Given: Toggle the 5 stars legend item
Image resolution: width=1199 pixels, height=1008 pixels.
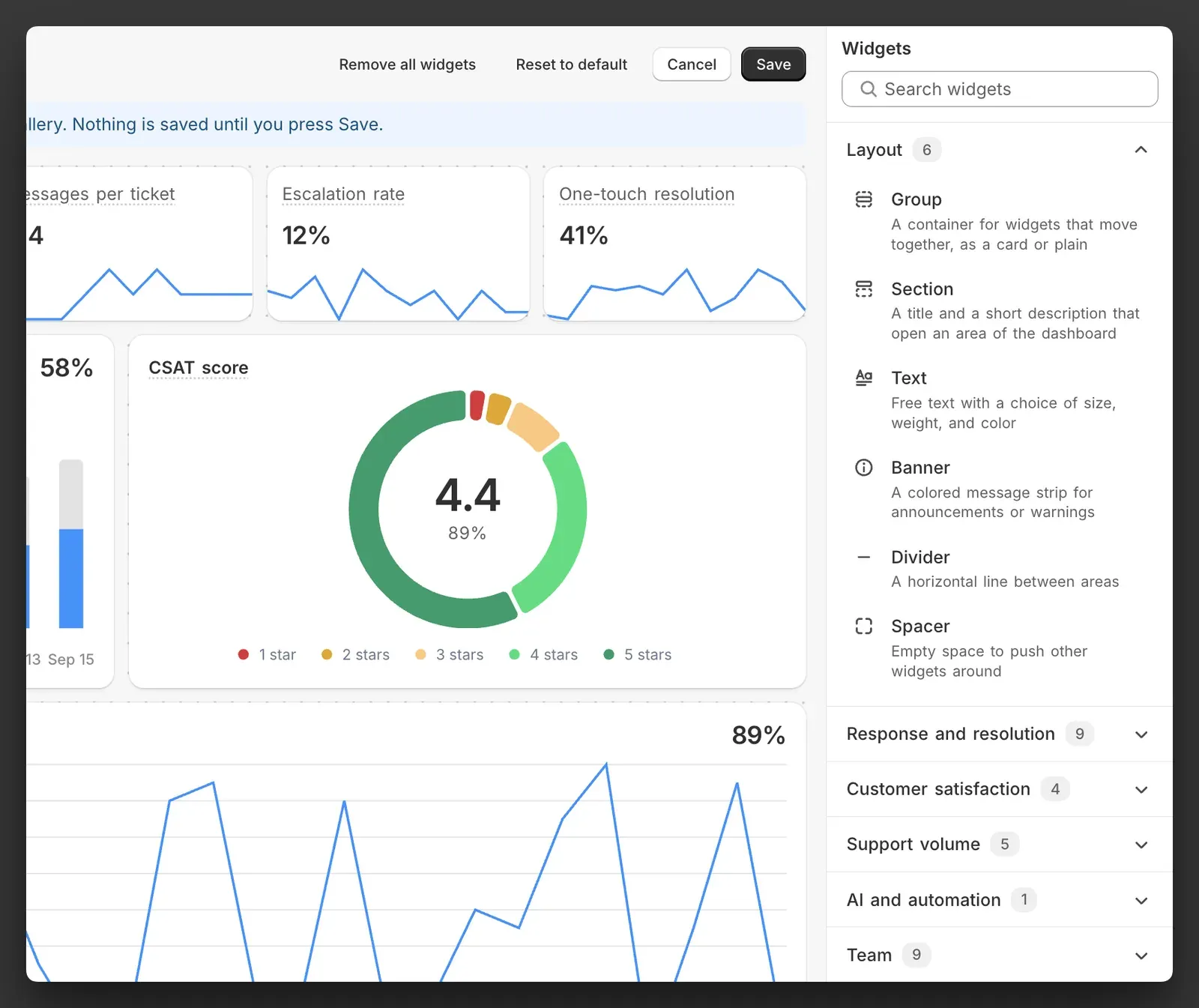Looking at the screenshot, I should tap(638, 654).
